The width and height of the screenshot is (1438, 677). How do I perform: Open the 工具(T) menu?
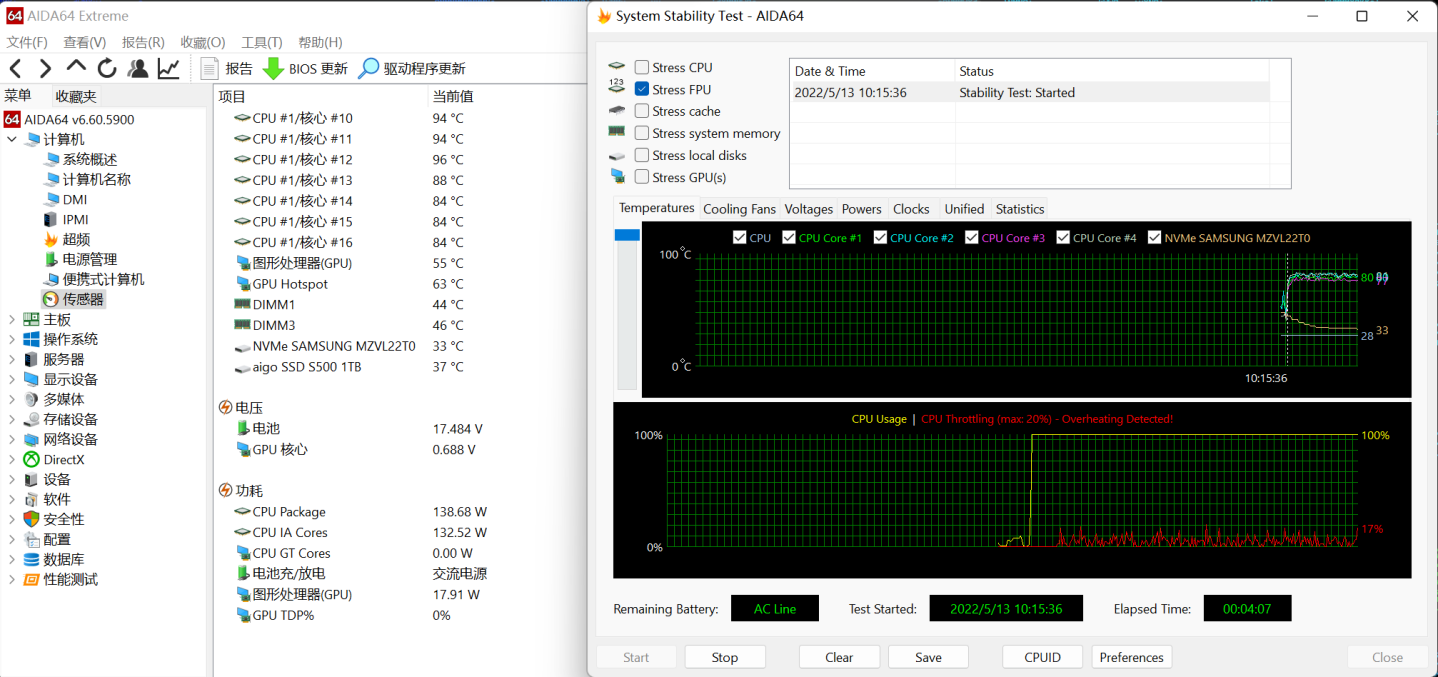tap(261, 42)
